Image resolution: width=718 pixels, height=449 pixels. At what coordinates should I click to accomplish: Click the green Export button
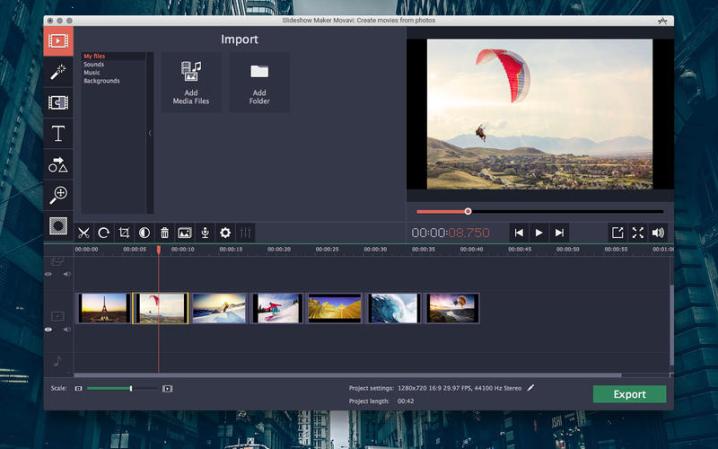coord(630,394)
